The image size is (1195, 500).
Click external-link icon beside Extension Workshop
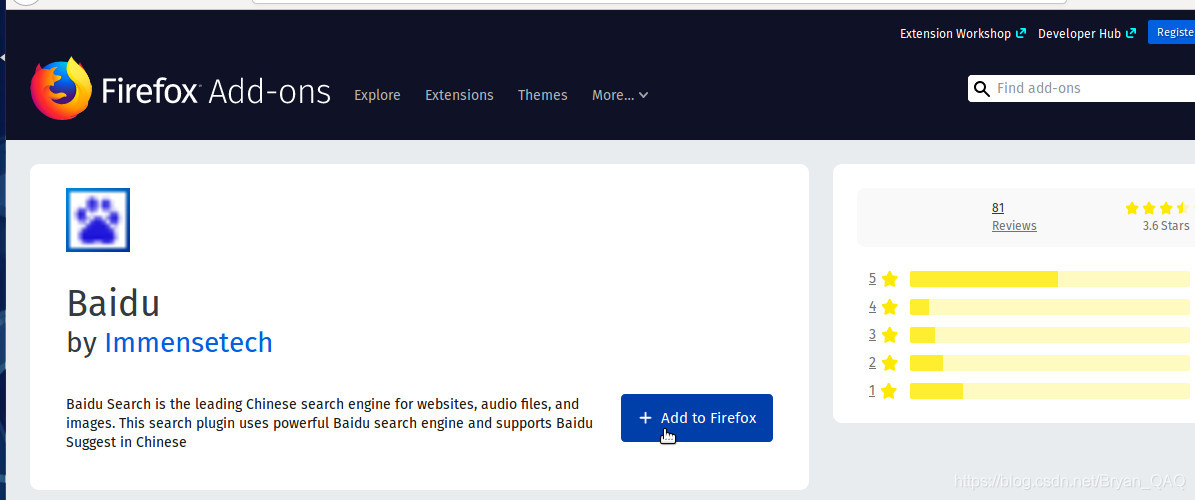click(x=1021, y=34)
